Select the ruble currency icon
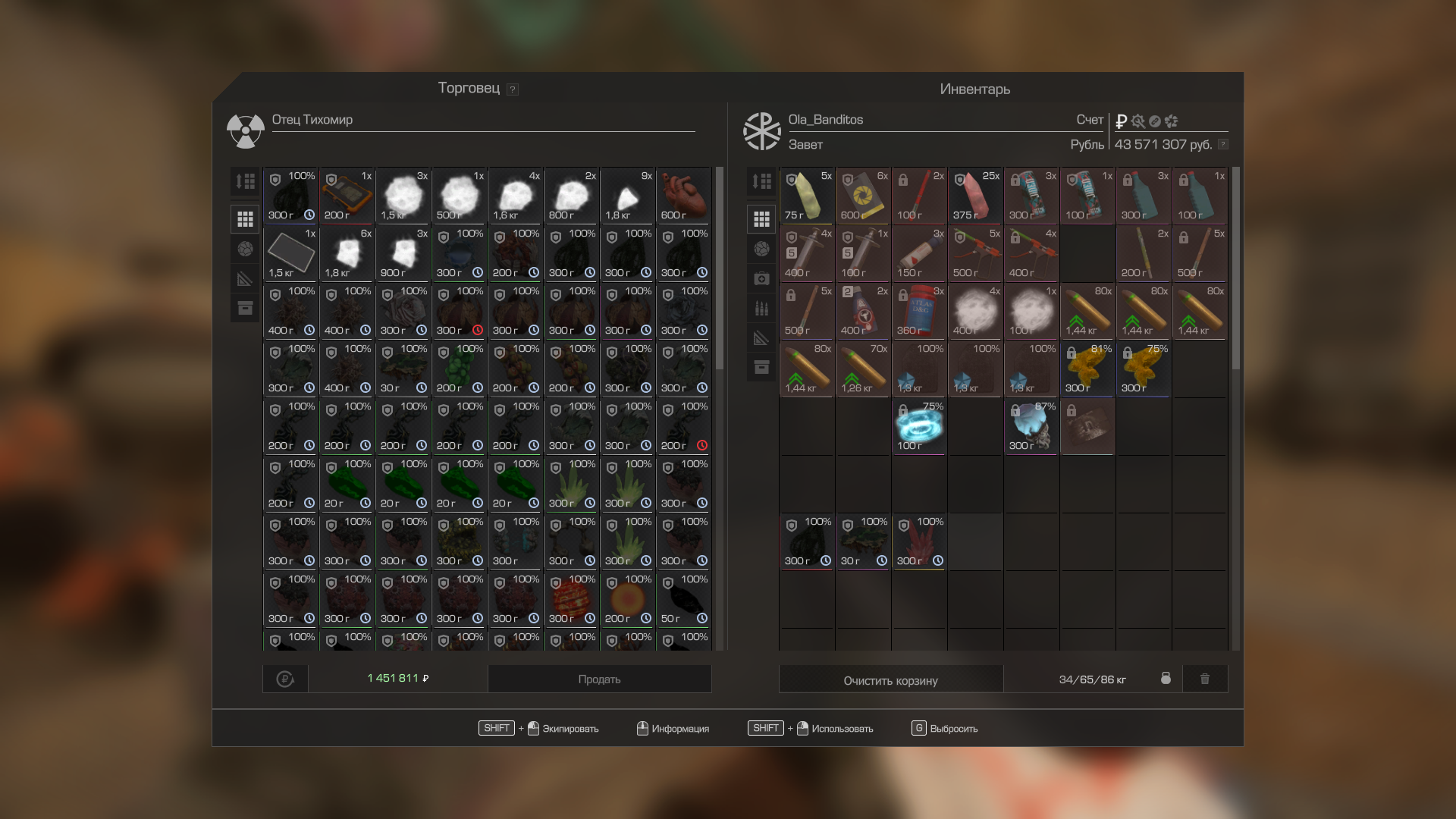Screen dimensions: 1456x819 coord(1121,121)
